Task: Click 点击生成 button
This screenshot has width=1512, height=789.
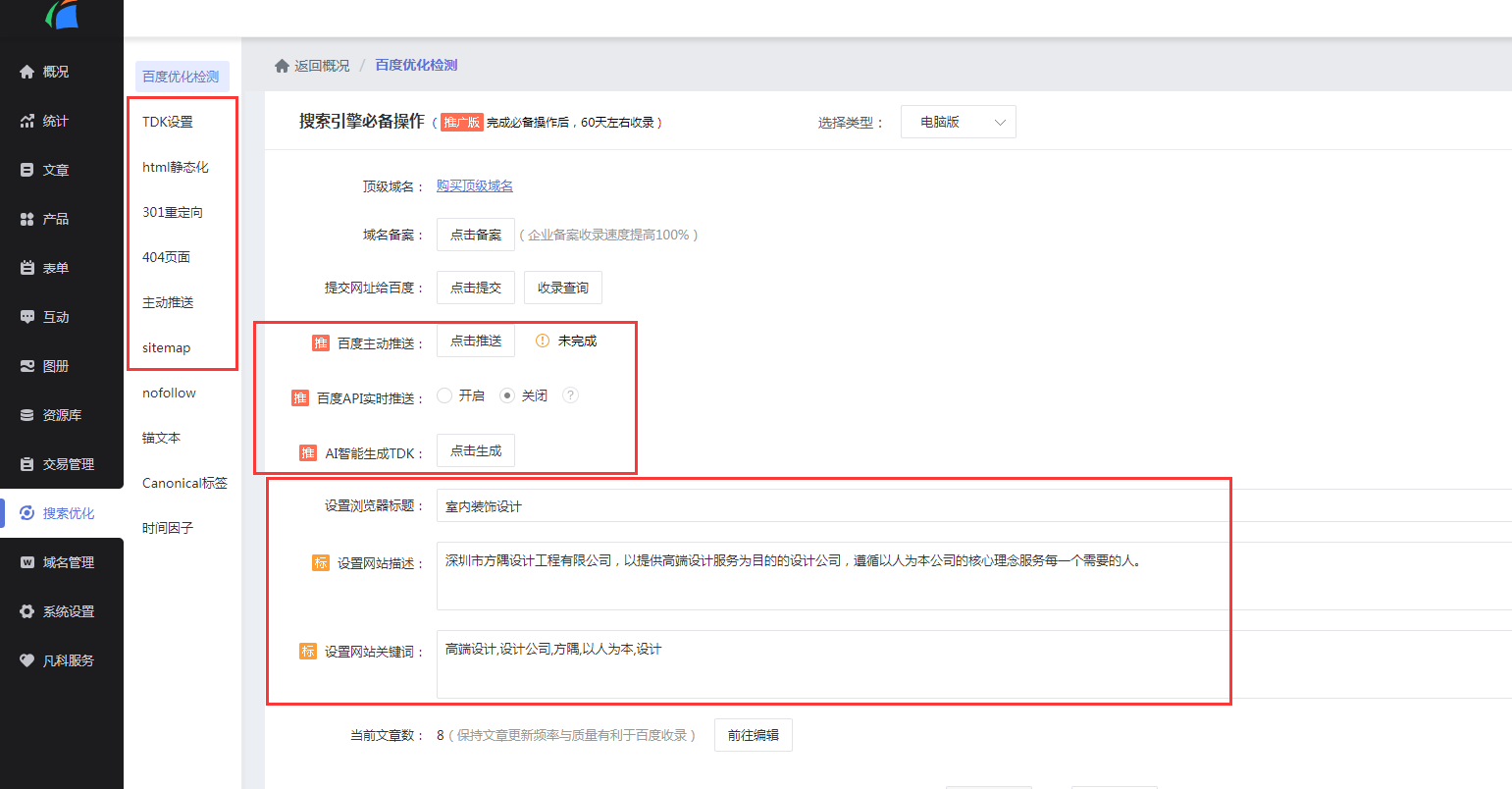Action: coord(476,450)
